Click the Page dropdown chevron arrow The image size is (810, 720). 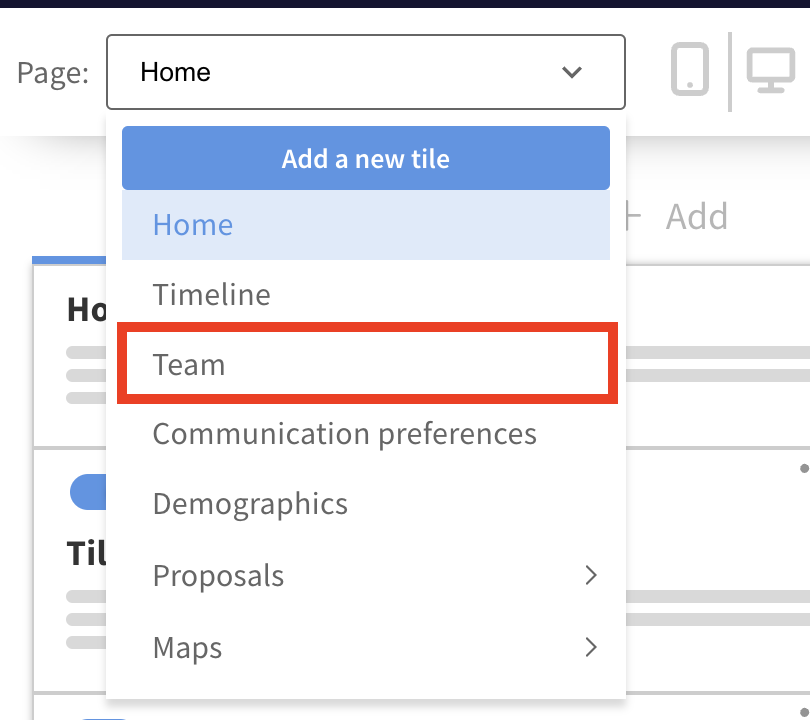[572, 72]
